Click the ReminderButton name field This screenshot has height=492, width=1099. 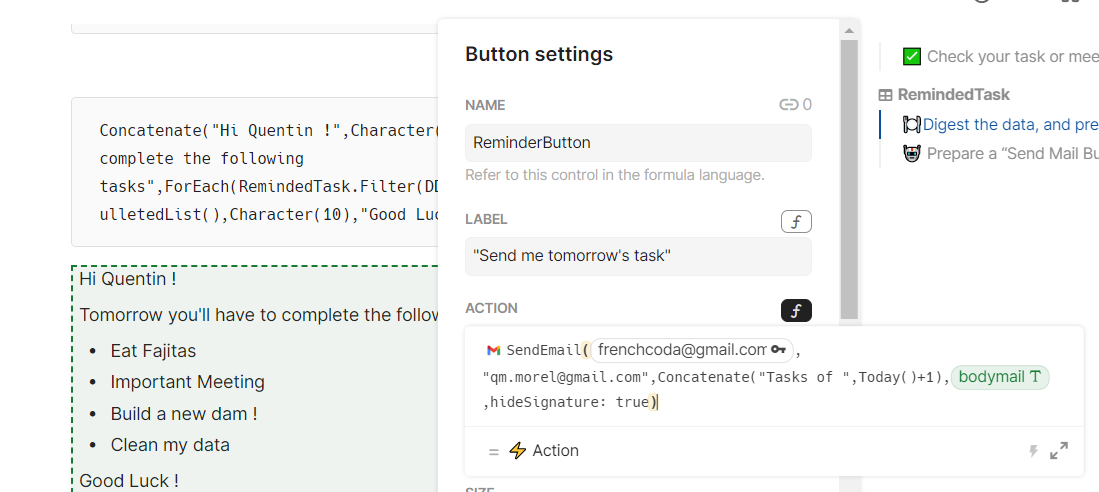click(x=638, y=143)
